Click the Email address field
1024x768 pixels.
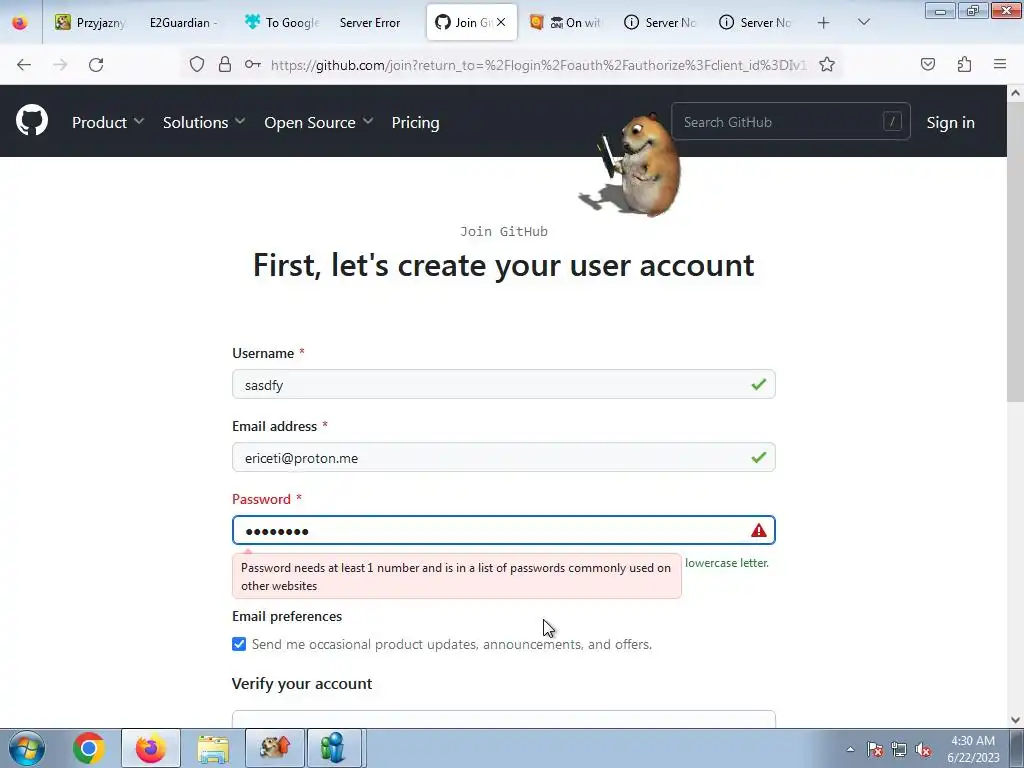click(504, 457)
